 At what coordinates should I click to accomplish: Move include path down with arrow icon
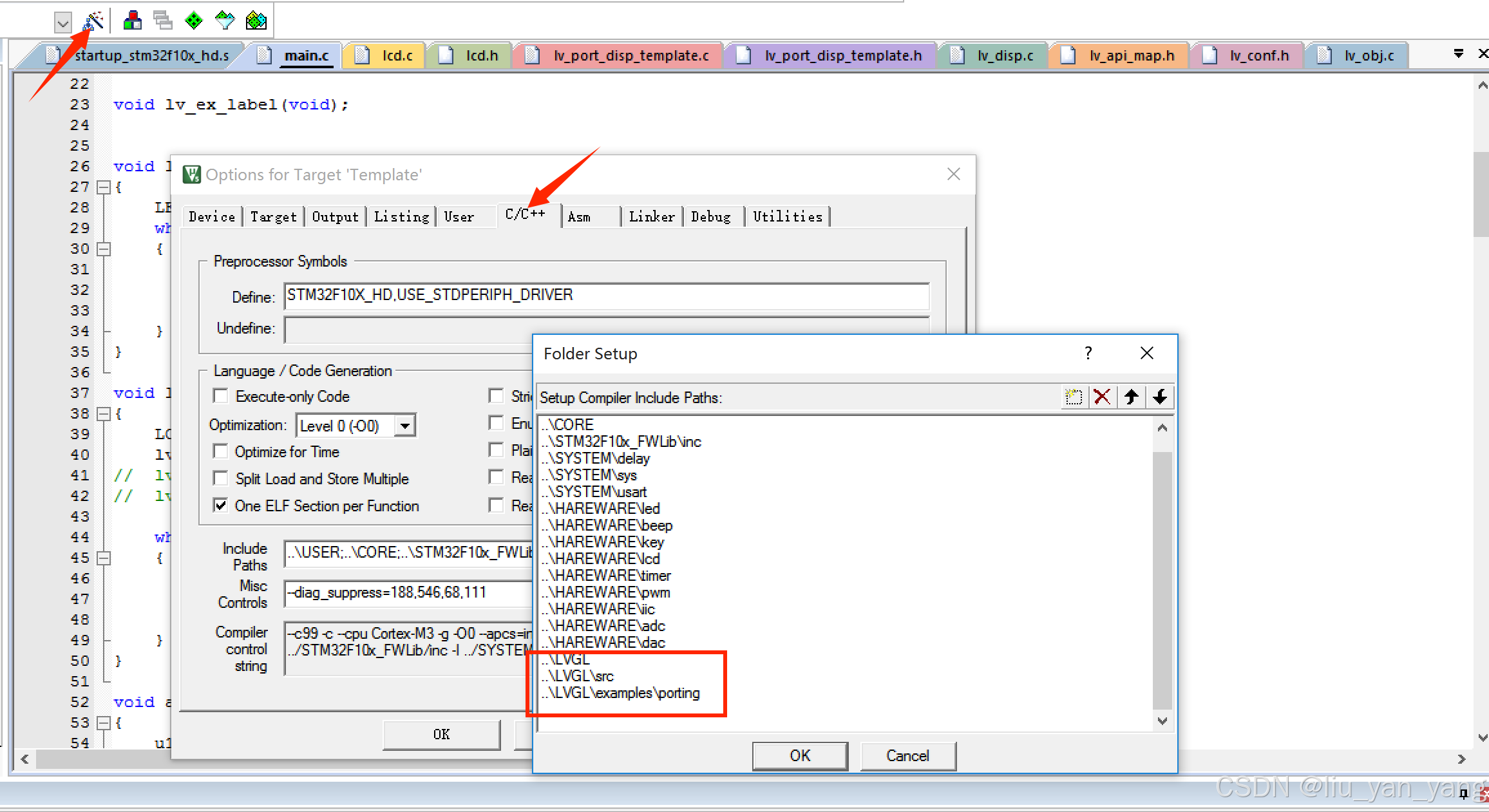point(1160,397)
